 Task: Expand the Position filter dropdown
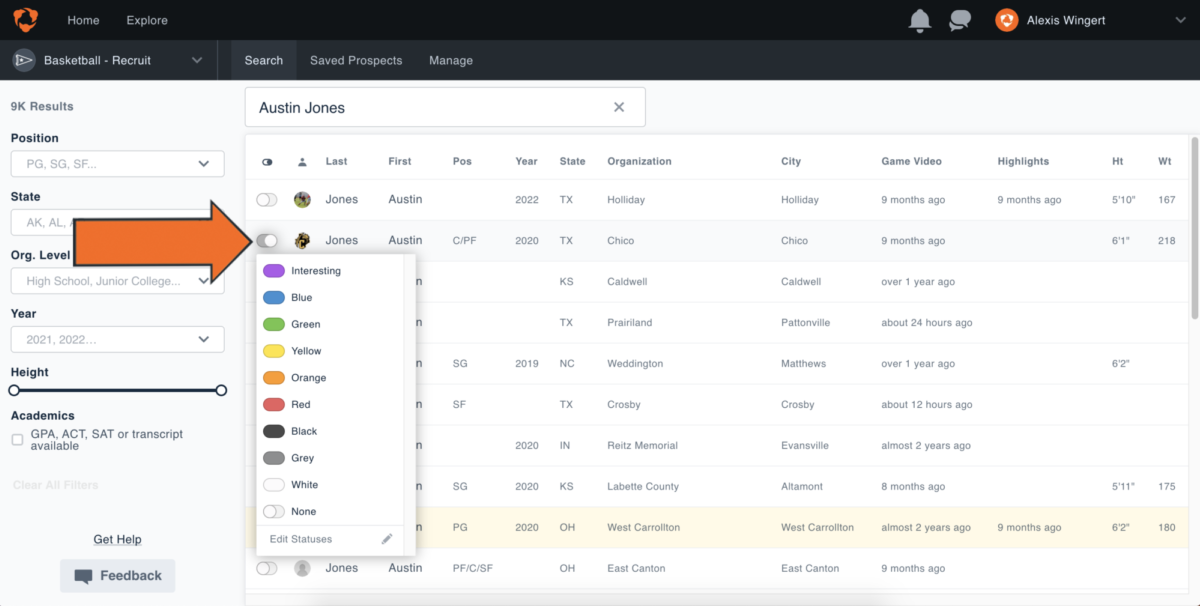[204, 164]
